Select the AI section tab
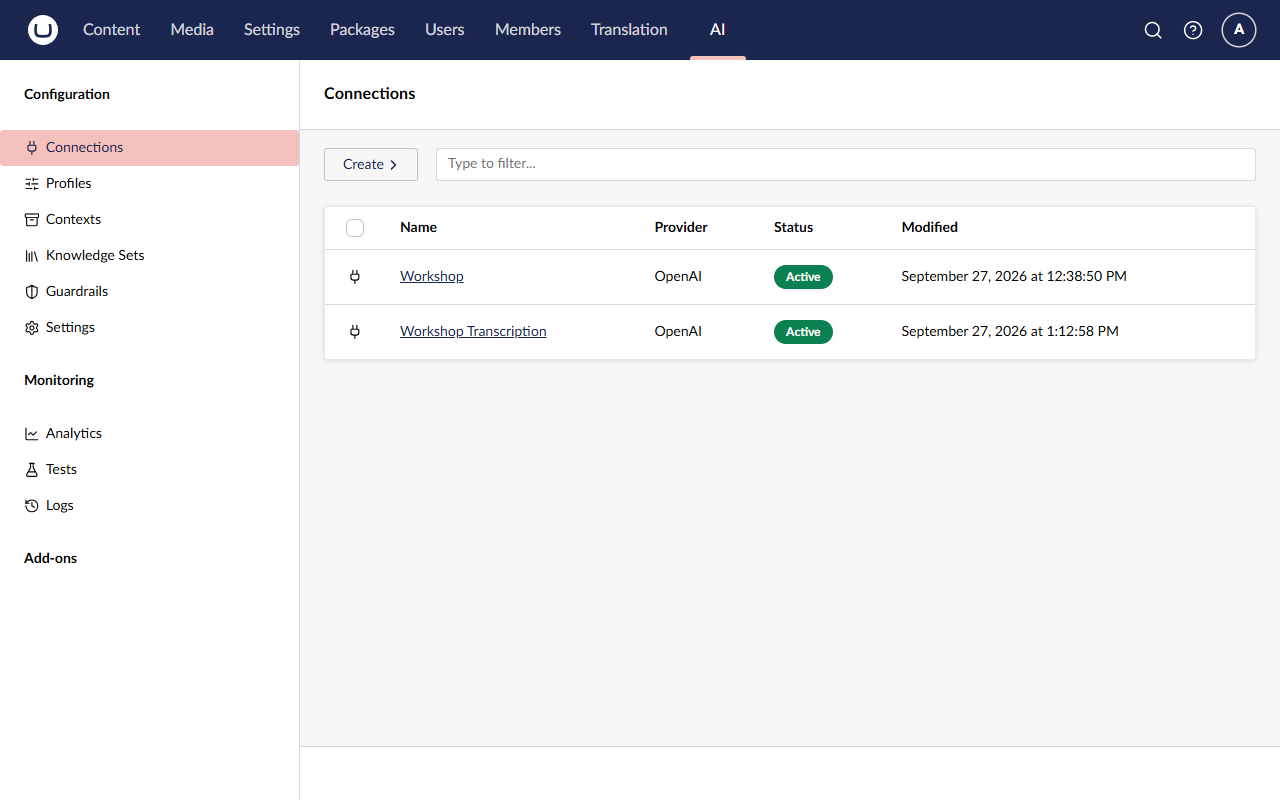1280x800 pixels. click(x=718, y=30)
